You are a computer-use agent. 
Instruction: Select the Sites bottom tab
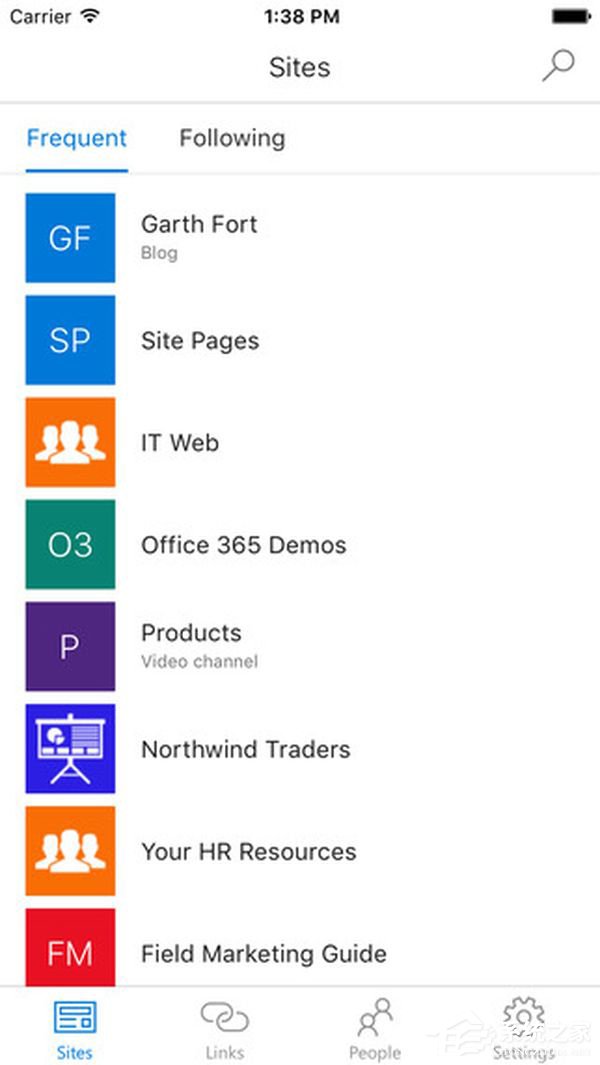coord(75,1030)
